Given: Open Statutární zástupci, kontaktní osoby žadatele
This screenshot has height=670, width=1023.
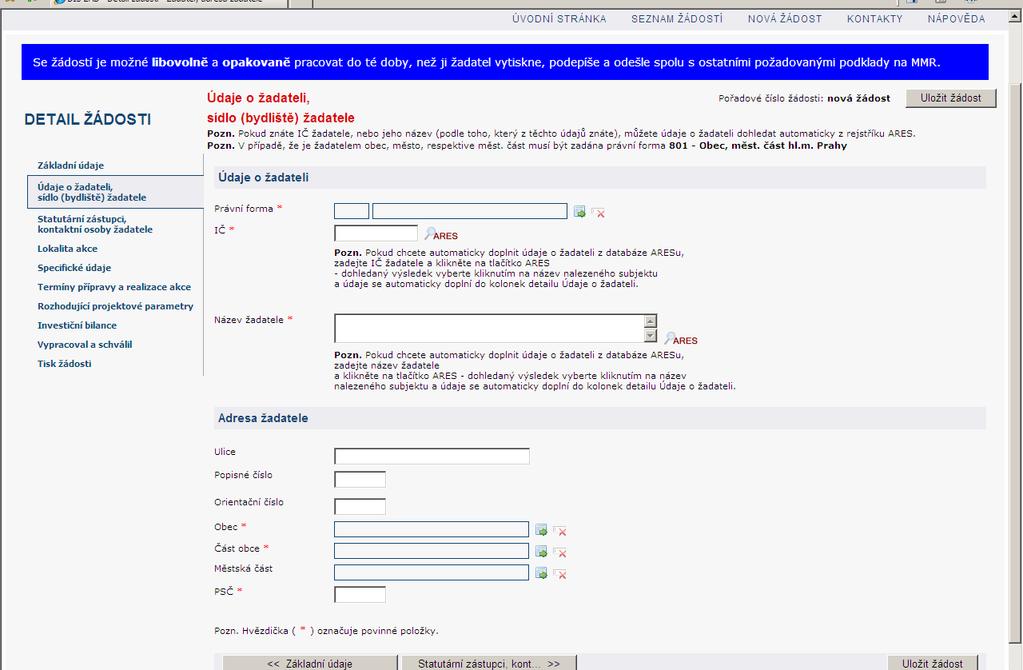Looking at the screenshot, I should point(95,224).
